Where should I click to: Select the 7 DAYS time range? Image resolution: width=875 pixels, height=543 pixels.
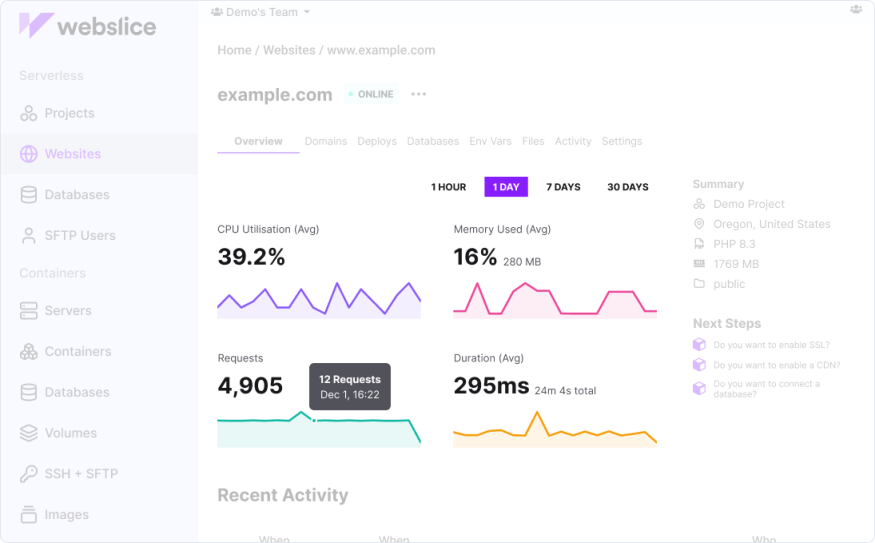(x=563, y=187)
